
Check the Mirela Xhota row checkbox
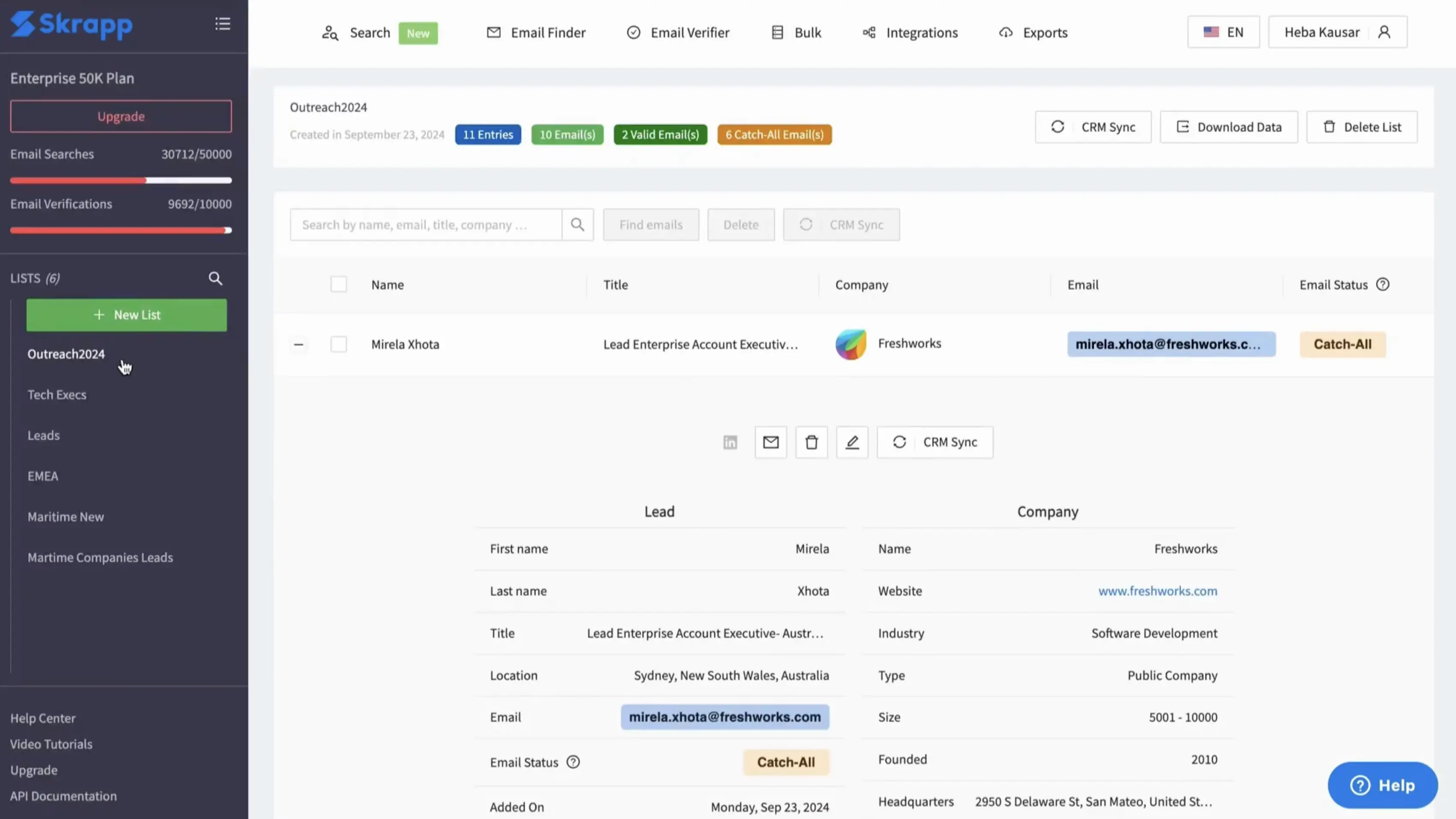(x=339, y=344)
